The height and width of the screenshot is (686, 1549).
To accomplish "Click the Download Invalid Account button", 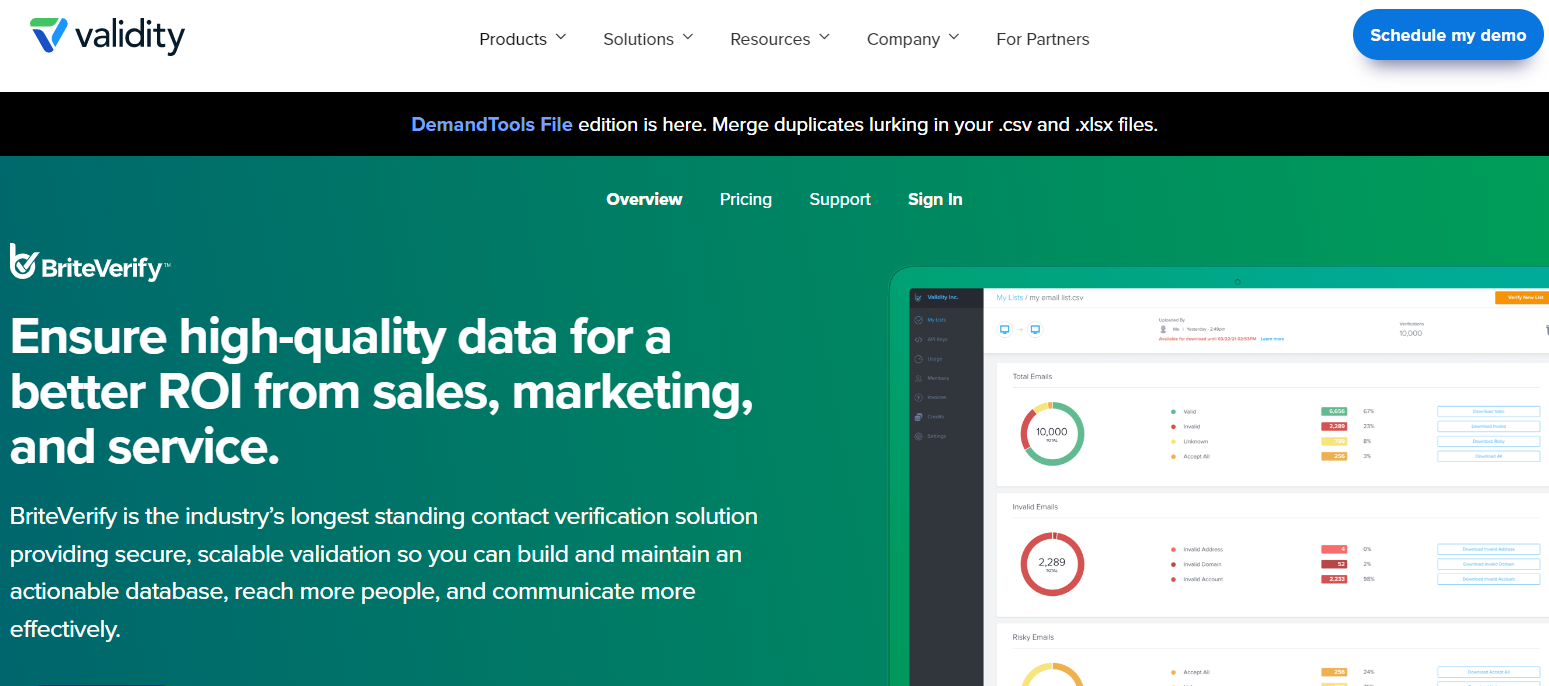I will pyautogui.click(x=1488, y=579).
